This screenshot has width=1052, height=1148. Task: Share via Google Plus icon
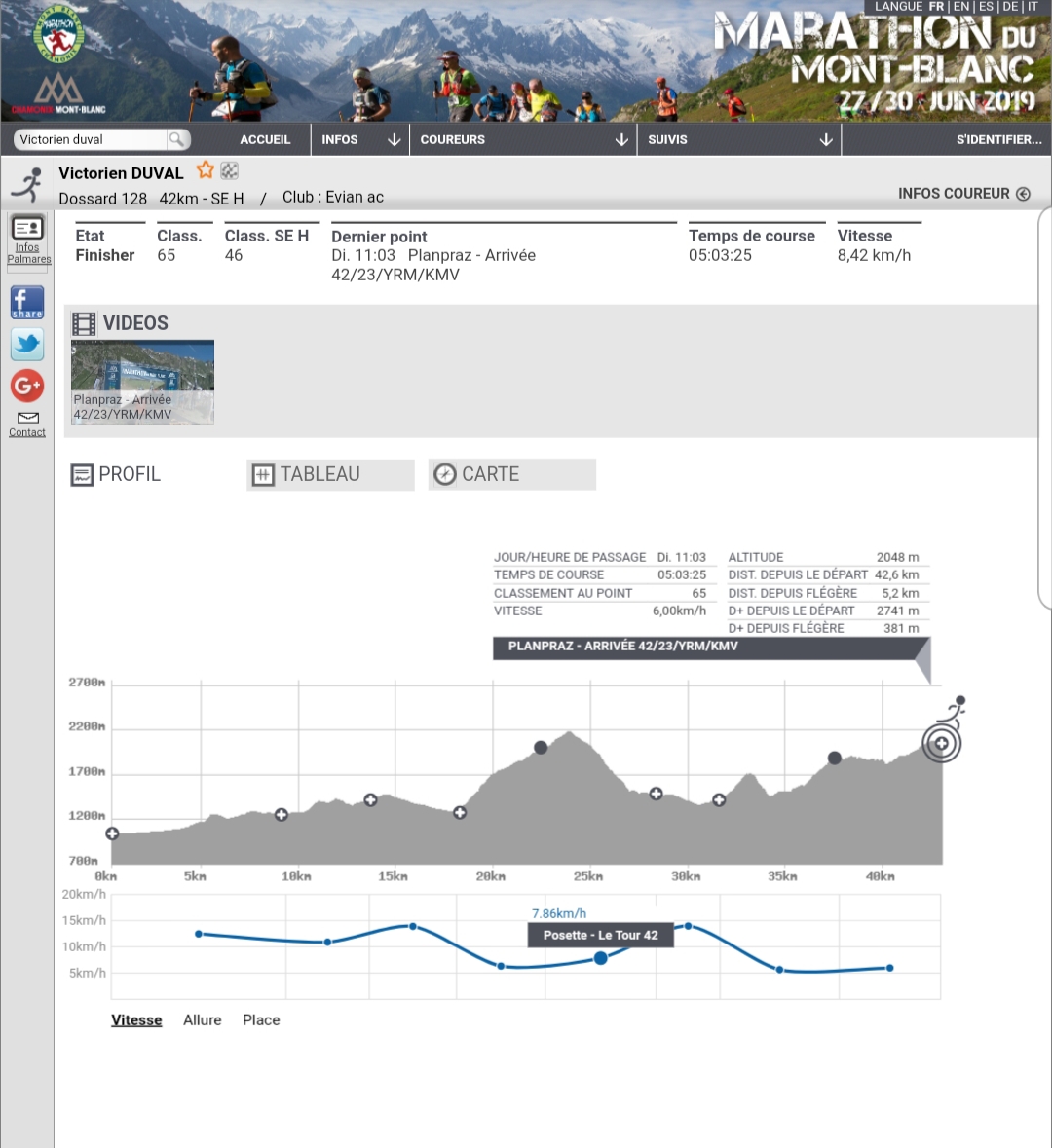pyautogui.click(x=27, y=386)
